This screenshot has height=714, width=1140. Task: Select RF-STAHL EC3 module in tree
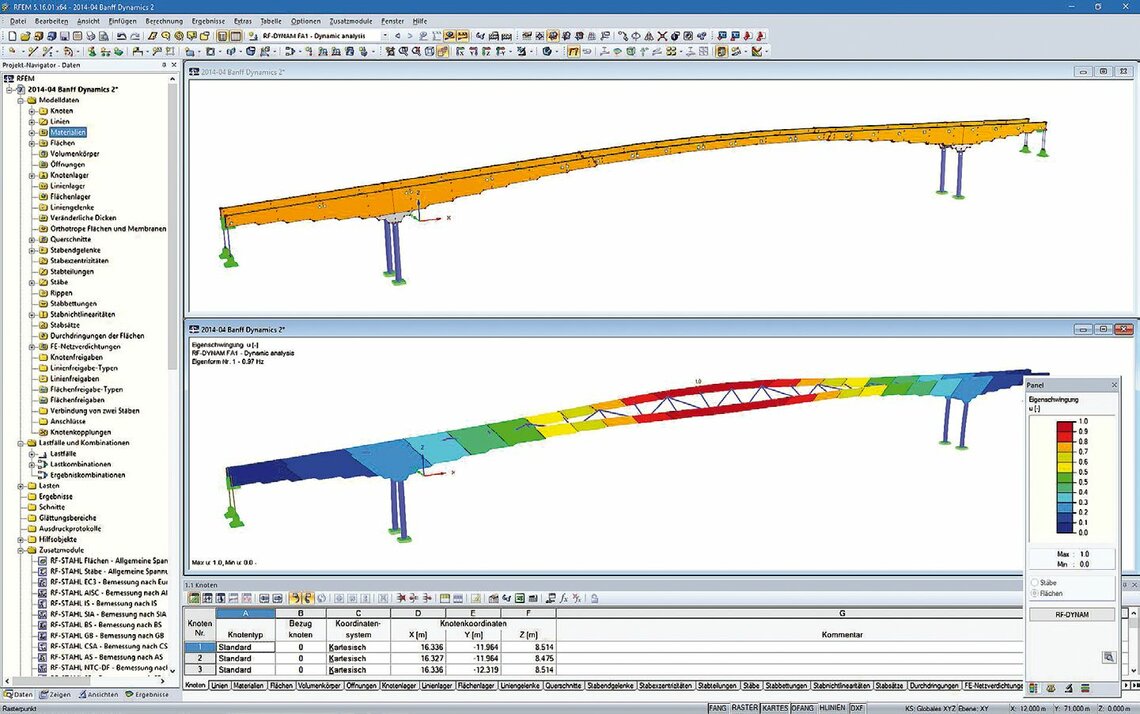108,582
